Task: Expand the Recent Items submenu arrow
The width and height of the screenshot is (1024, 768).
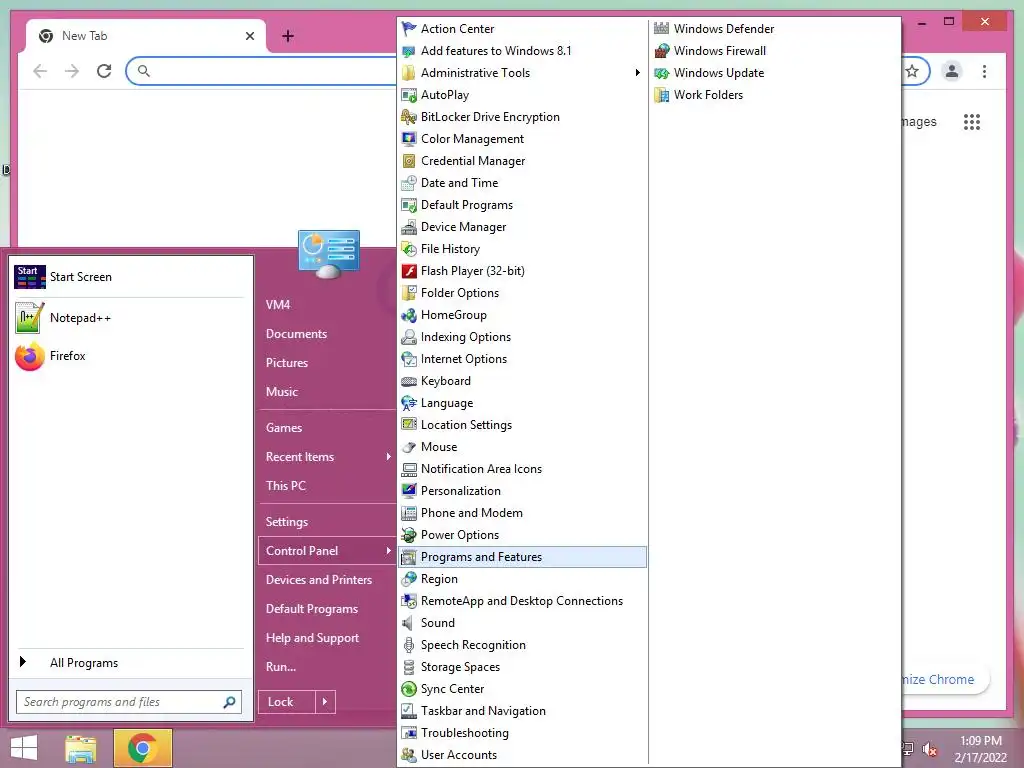Action: 388,456
